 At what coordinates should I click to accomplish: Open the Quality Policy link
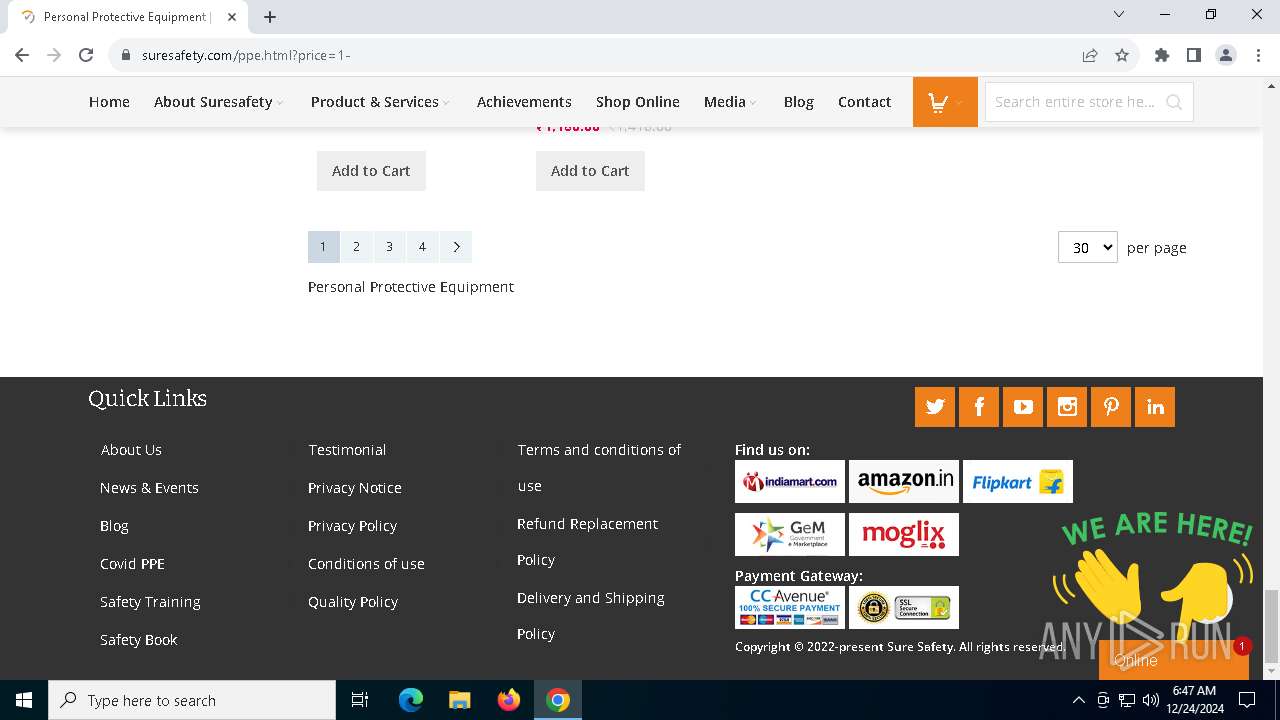coord(353,602)
